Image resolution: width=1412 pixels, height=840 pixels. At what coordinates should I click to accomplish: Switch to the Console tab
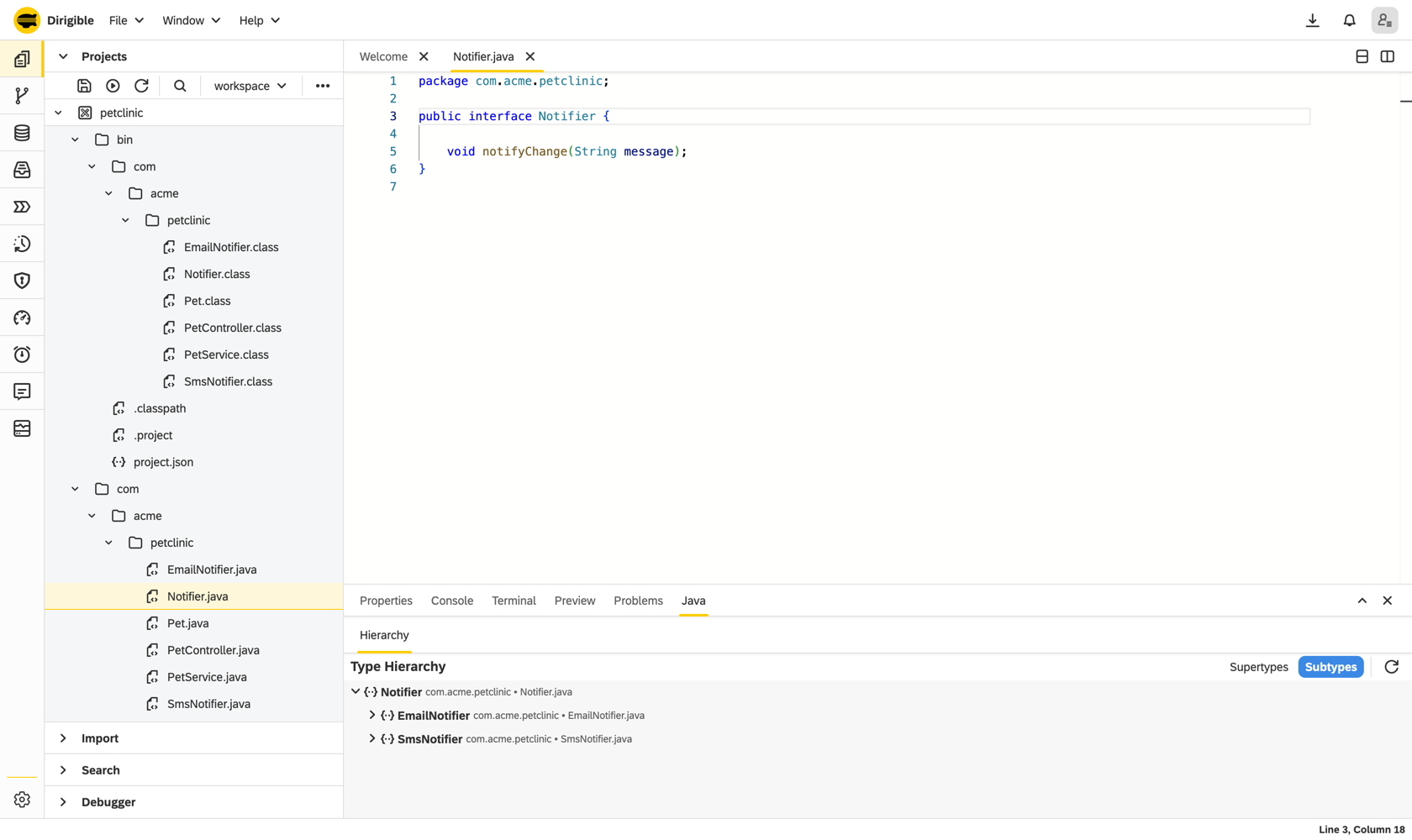click(x=452, y=601)
